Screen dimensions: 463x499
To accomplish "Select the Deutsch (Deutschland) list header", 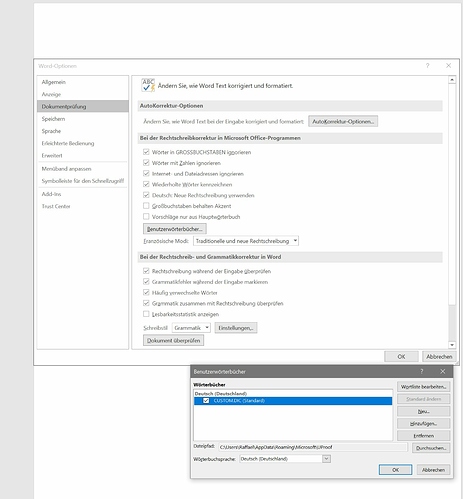I will pos(221,394).
